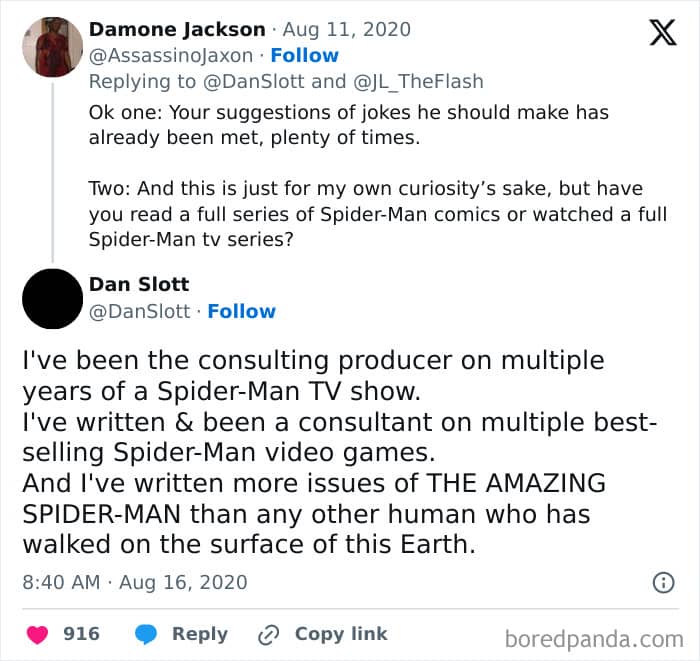Click the chain link copy icon
The height and width of the screenshot is (661, 700).
(268, 634)
